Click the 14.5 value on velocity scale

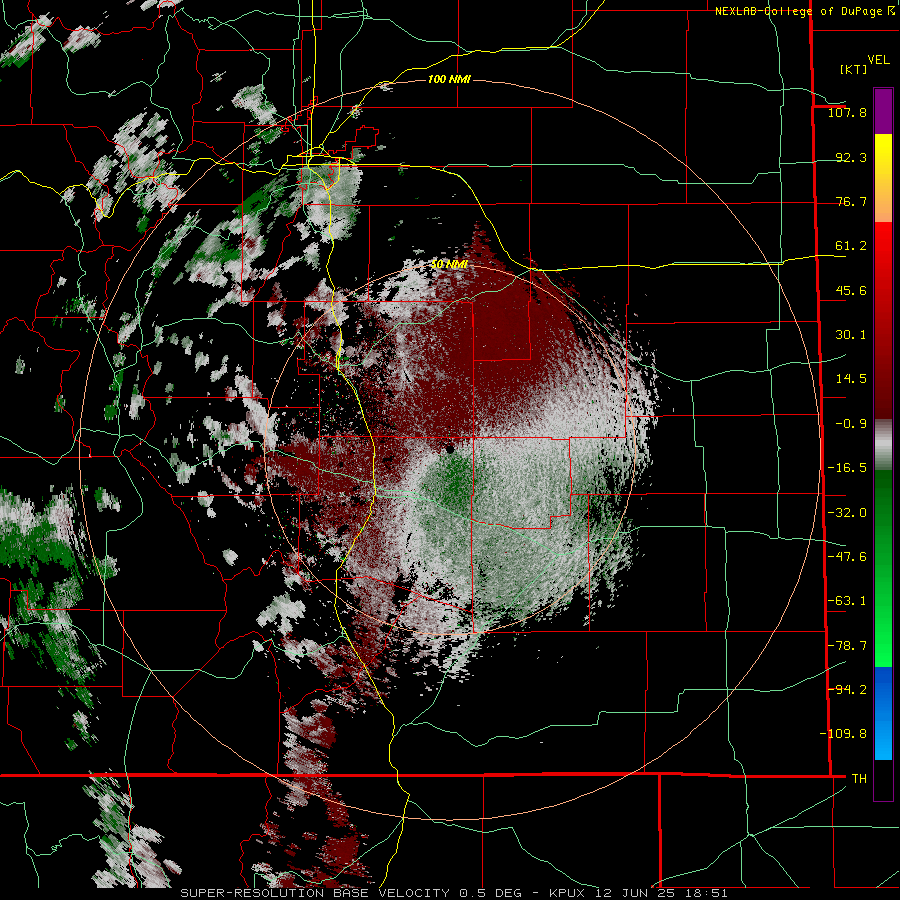pos(851,379)
